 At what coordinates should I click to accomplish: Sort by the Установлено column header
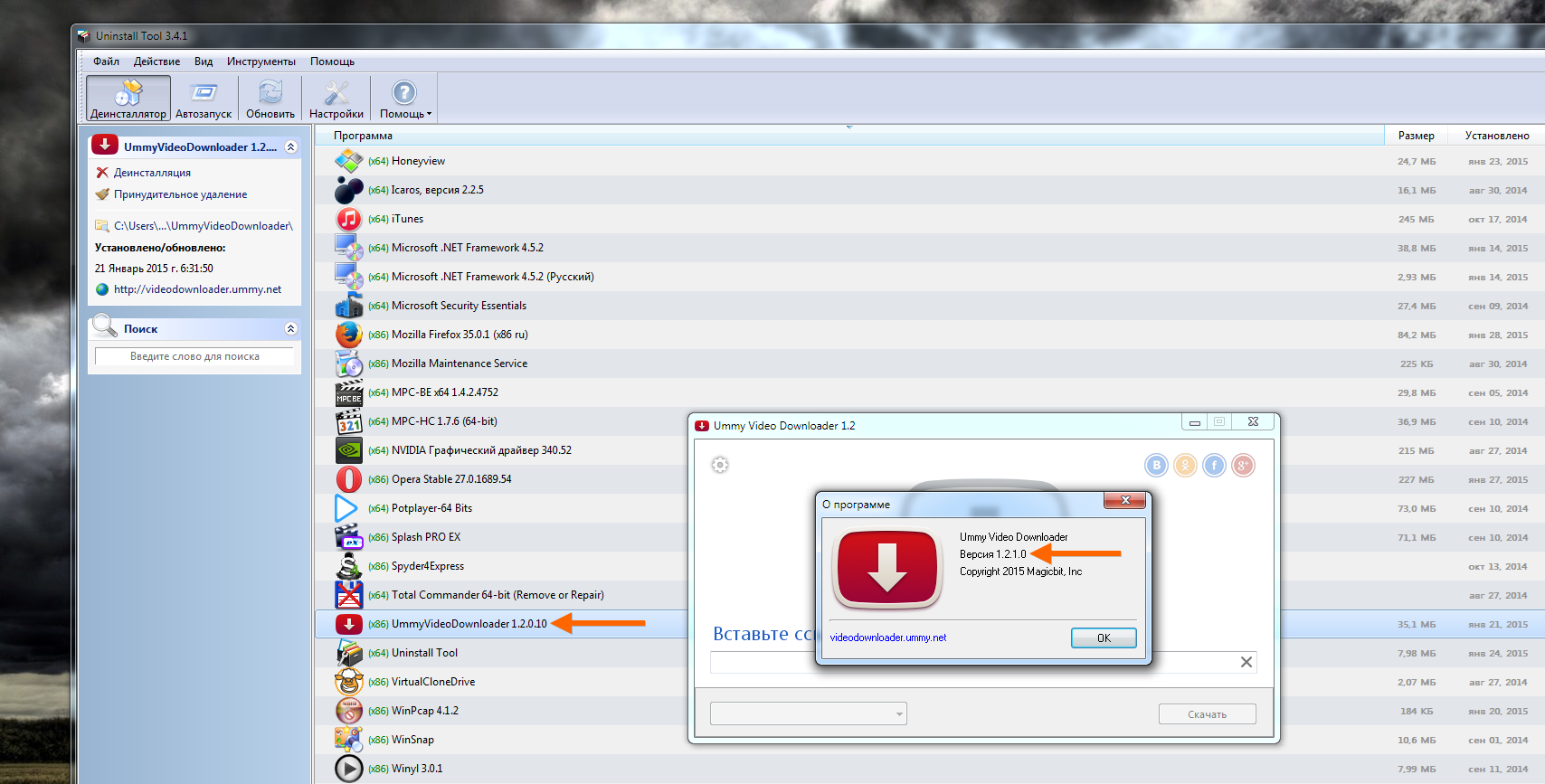click(1496, 136)
